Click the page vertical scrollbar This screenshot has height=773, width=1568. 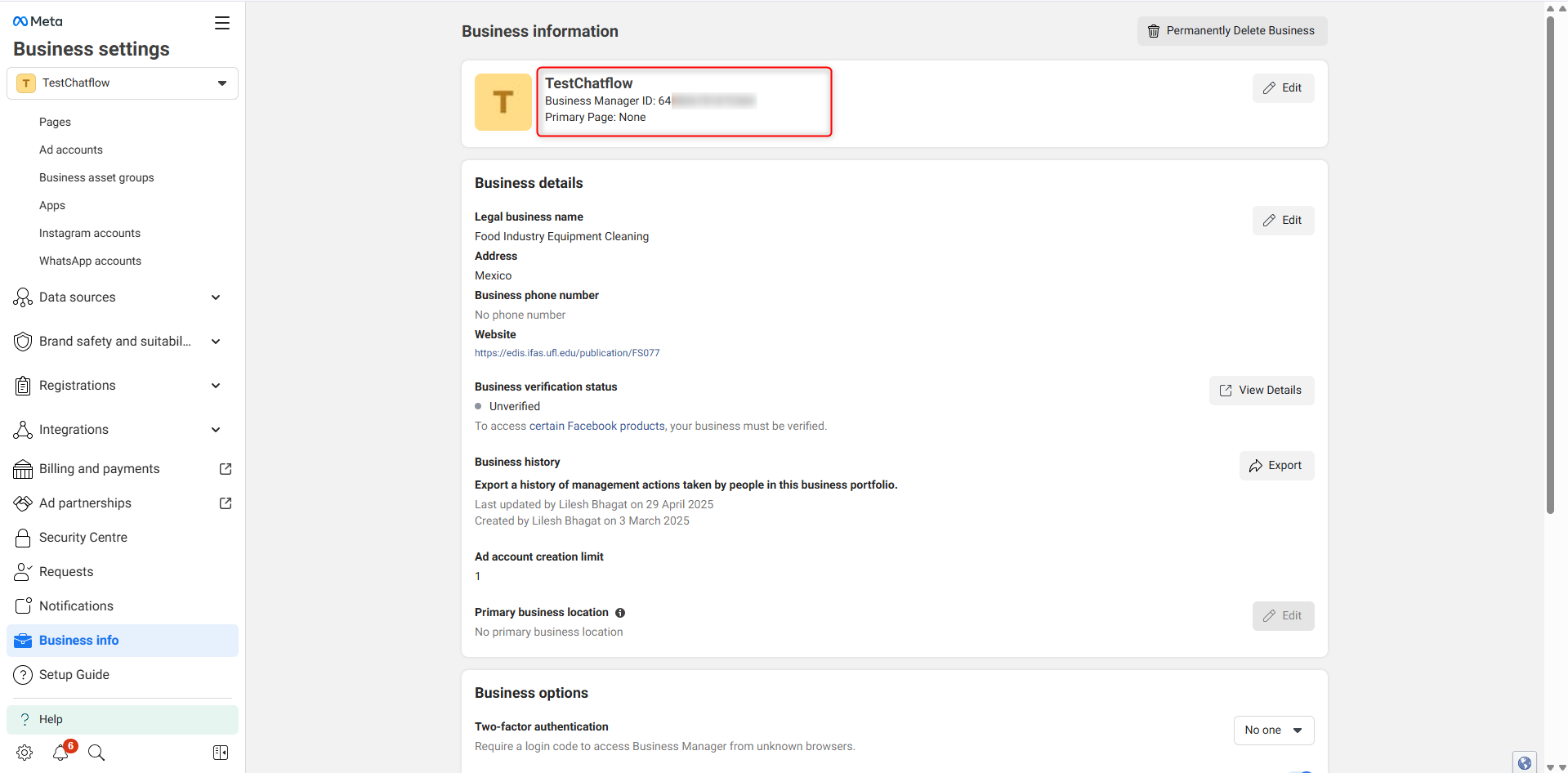click(x=1550, y=266)
